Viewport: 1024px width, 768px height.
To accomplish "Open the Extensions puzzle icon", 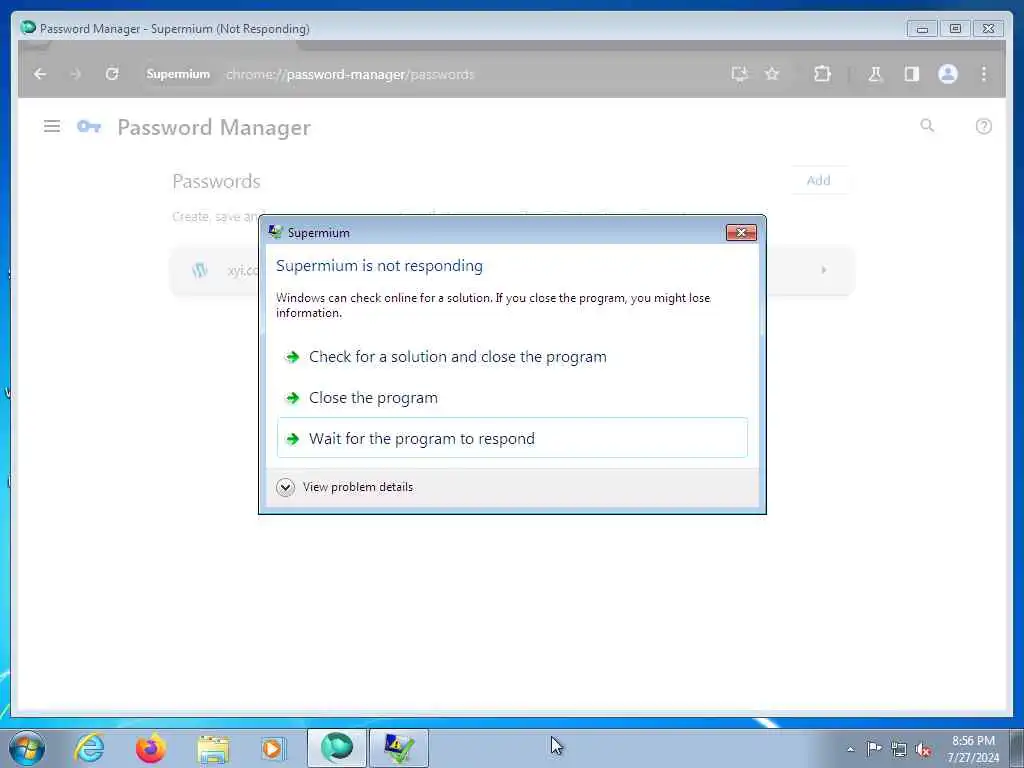I will [x=822, y=74].
